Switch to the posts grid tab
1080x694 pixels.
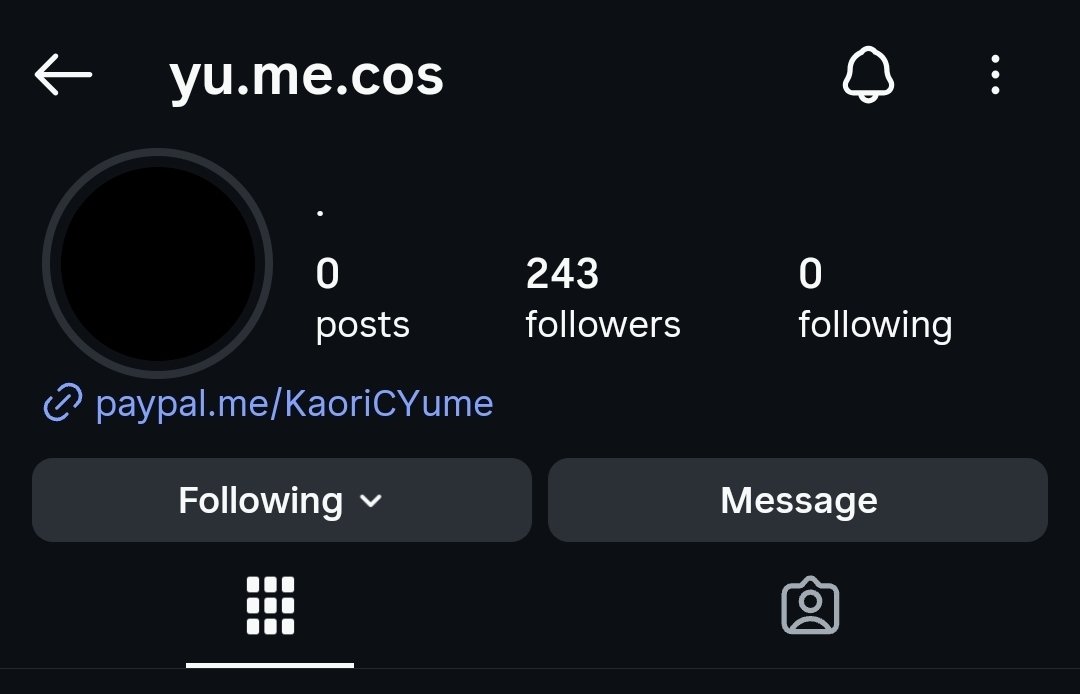270,605
